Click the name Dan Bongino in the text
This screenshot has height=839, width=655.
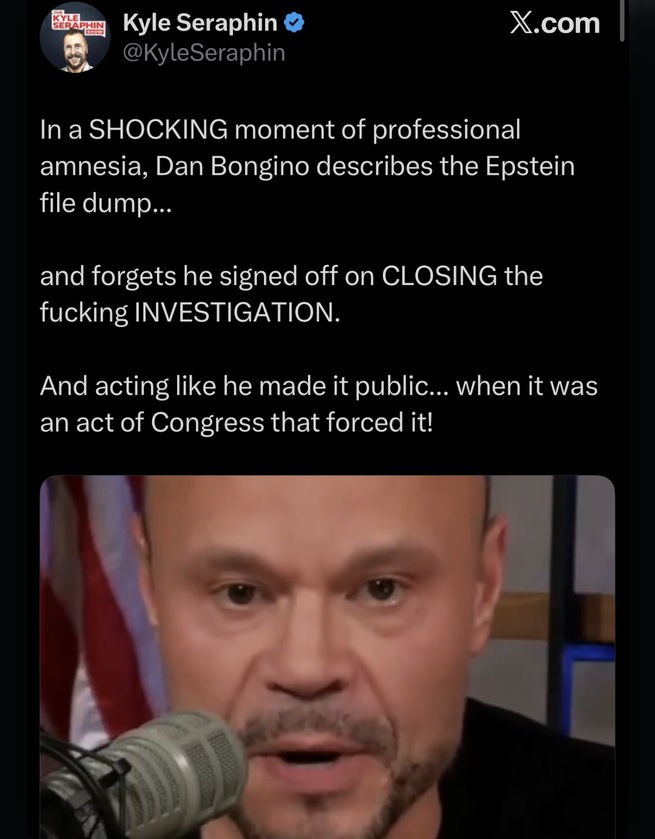[232, 166]
